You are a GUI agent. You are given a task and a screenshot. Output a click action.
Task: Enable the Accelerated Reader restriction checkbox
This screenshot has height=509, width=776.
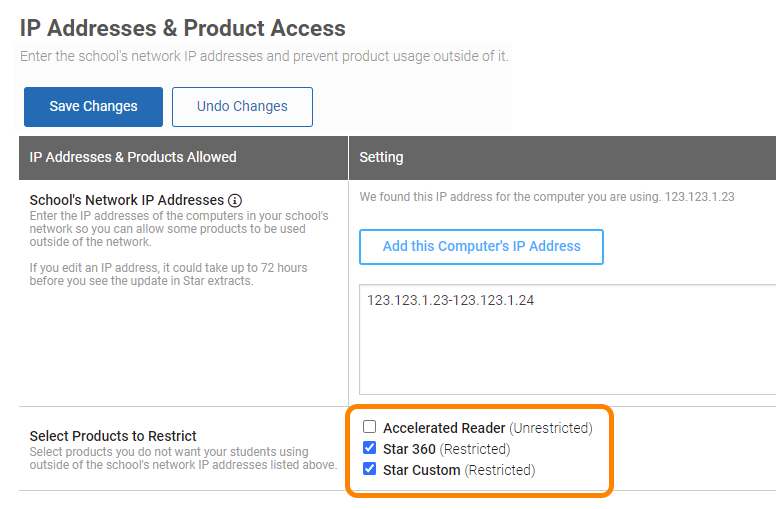click(369, 427)
